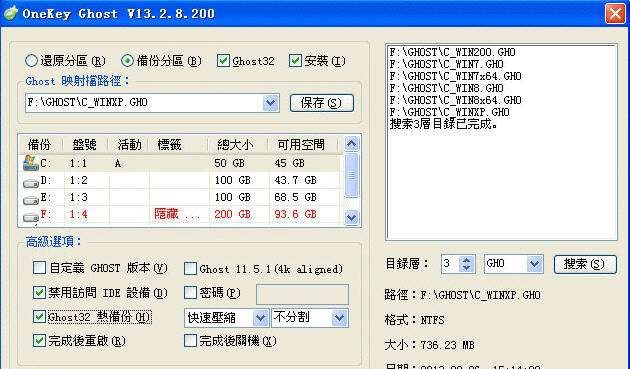Uncheck 禁用訪問 IDE 設備 (D)
Viewport: 630px width, 369px height.
point(39,292)
